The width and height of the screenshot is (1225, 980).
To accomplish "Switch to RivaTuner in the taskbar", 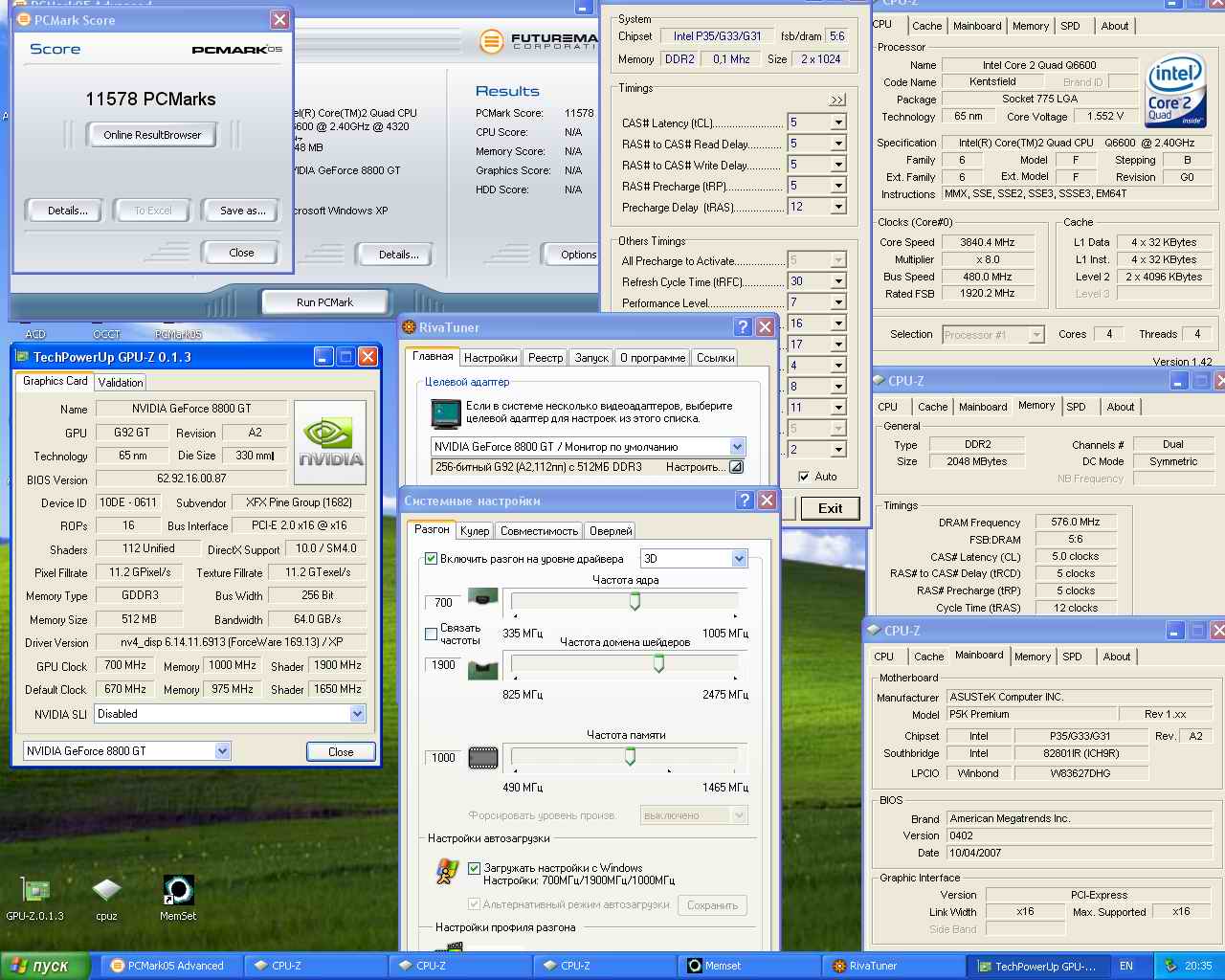I will pos(893,966).
